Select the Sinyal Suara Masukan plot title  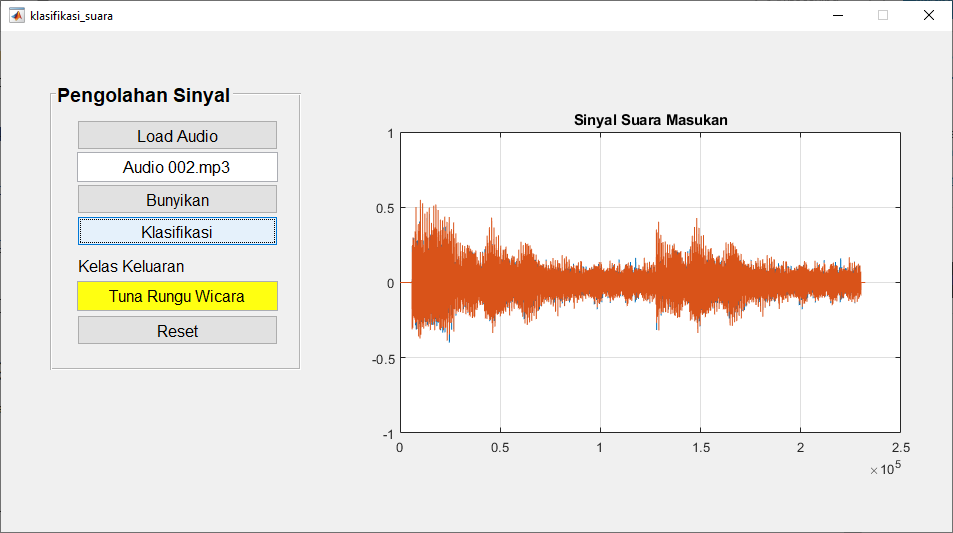650,119
